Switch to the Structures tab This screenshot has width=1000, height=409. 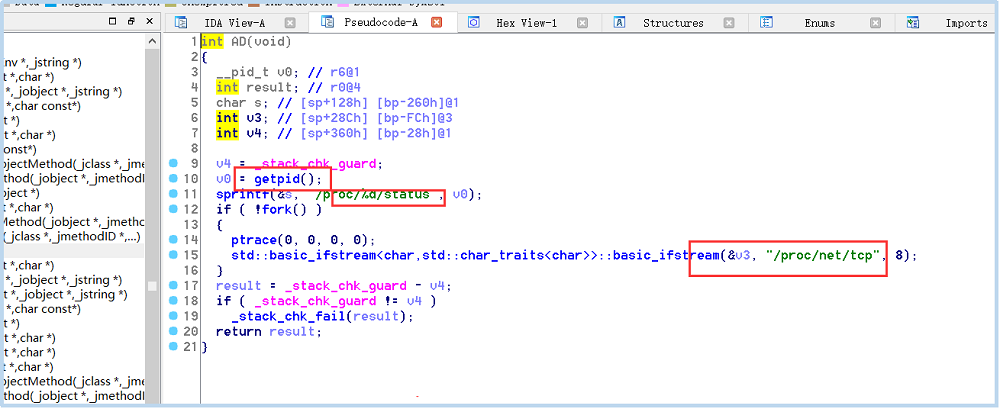pyautogui.click(x=673, y=23)
